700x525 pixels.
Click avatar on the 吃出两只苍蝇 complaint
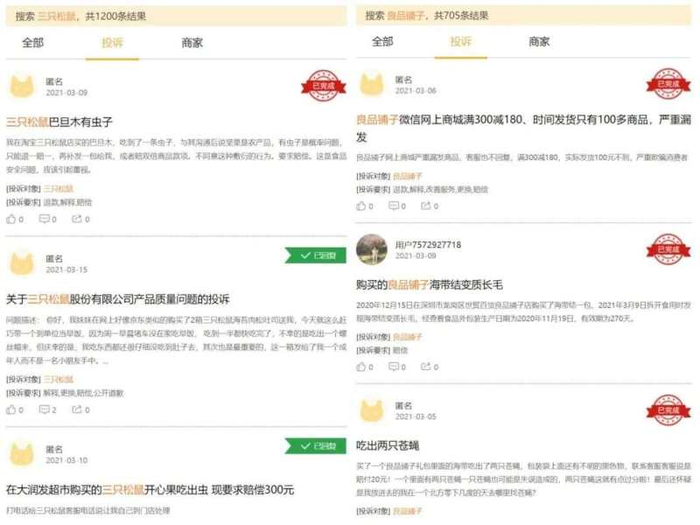(372, 410)
